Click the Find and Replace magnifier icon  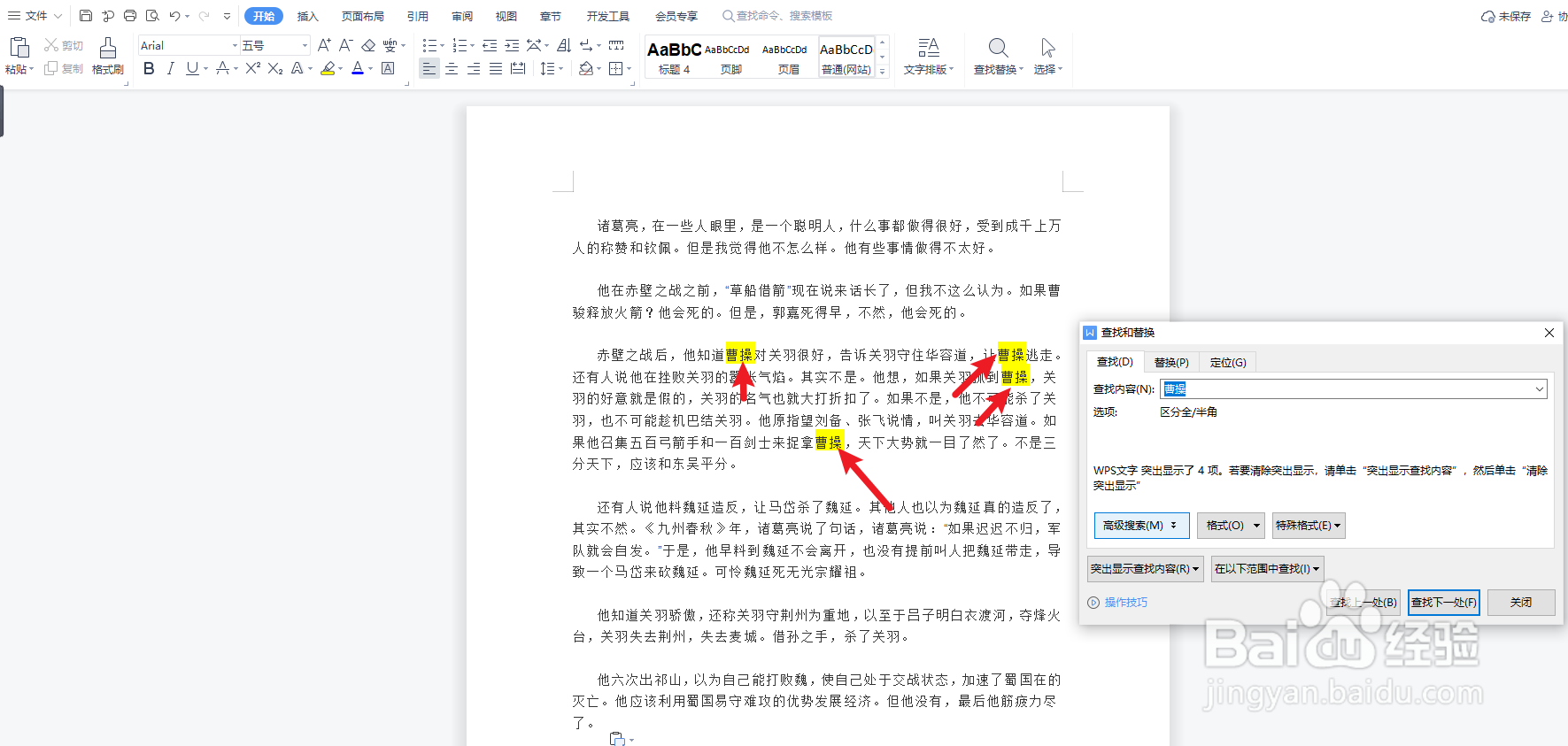[x=998, y=47]
